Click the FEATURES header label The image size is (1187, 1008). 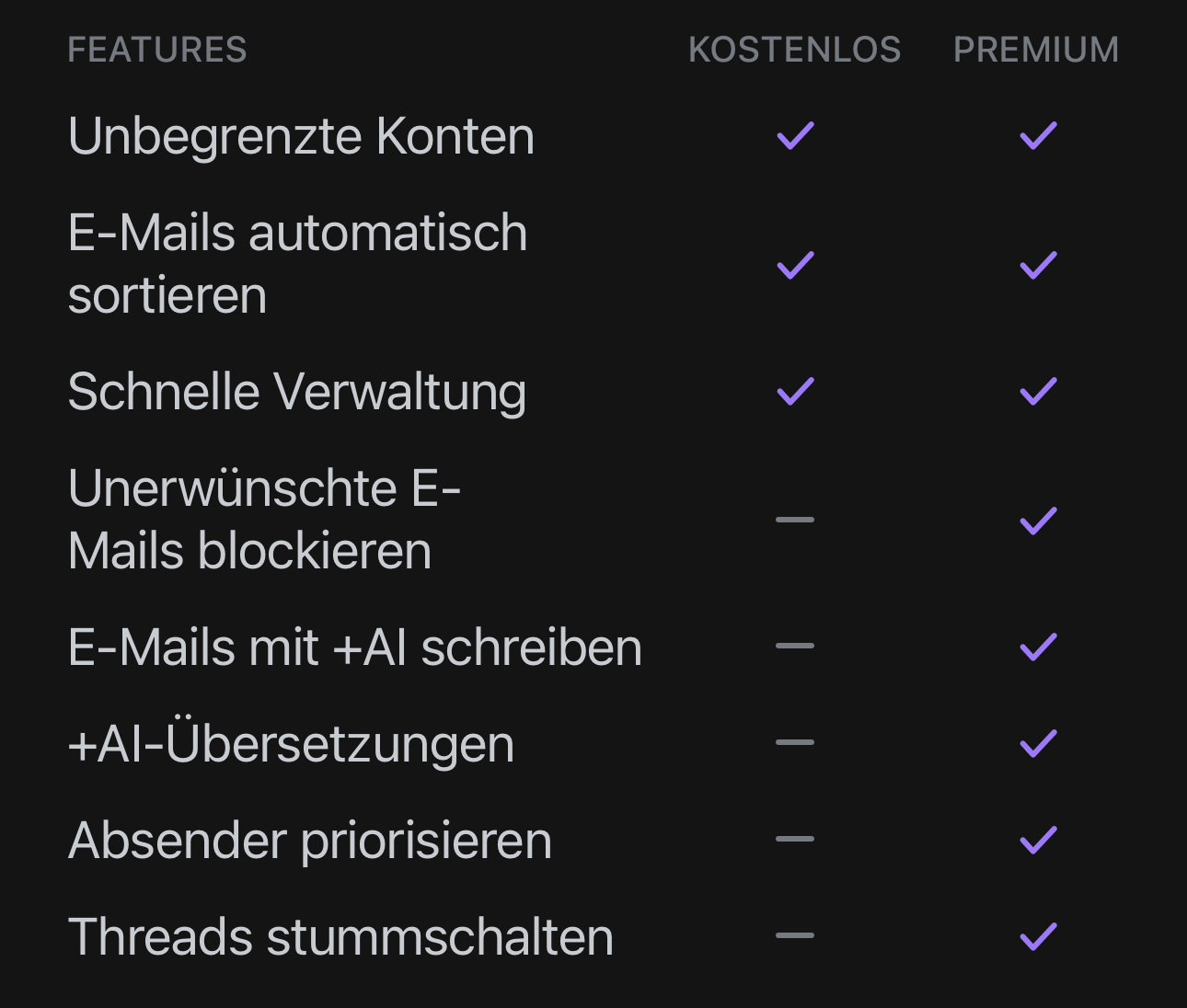tap(157, 50)
